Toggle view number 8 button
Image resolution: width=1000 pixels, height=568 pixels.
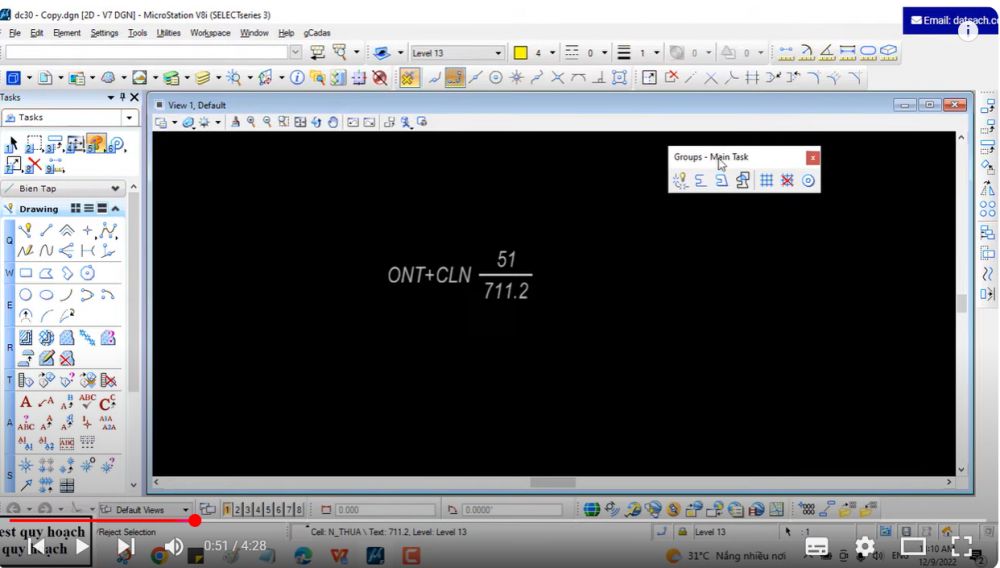click(x=297, y=510)
